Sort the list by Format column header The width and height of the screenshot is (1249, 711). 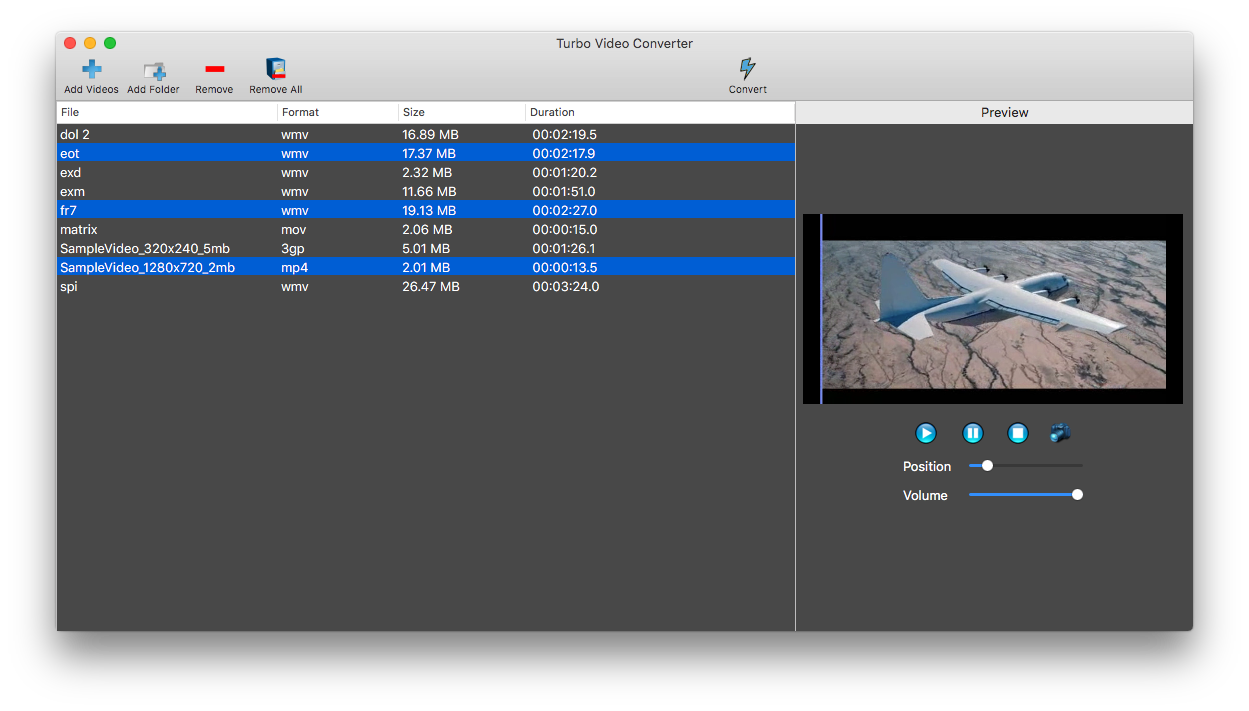coord(338,112)
